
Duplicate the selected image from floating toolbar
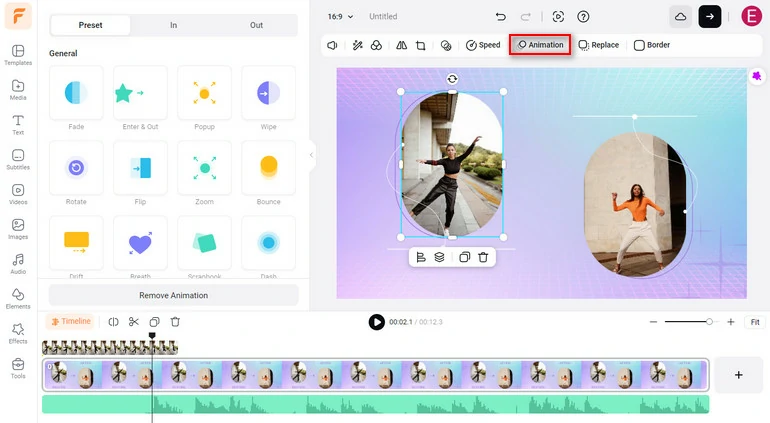pyautogui.click(x=465, y=257)
